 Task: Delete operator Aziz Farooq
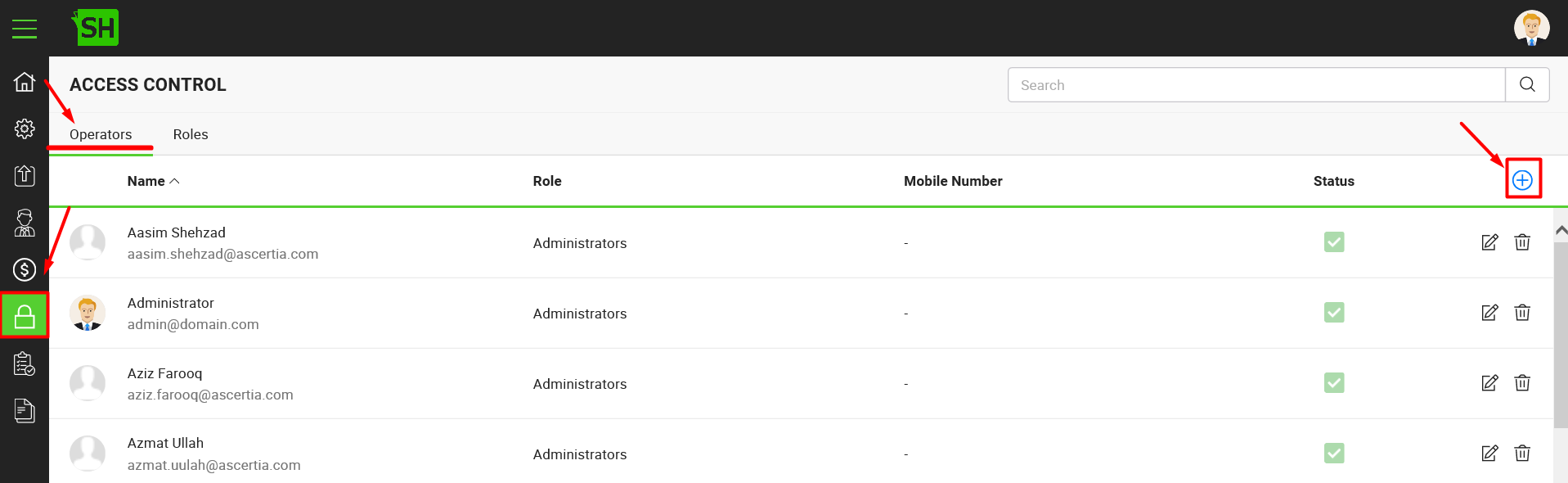coord(1522,383)
